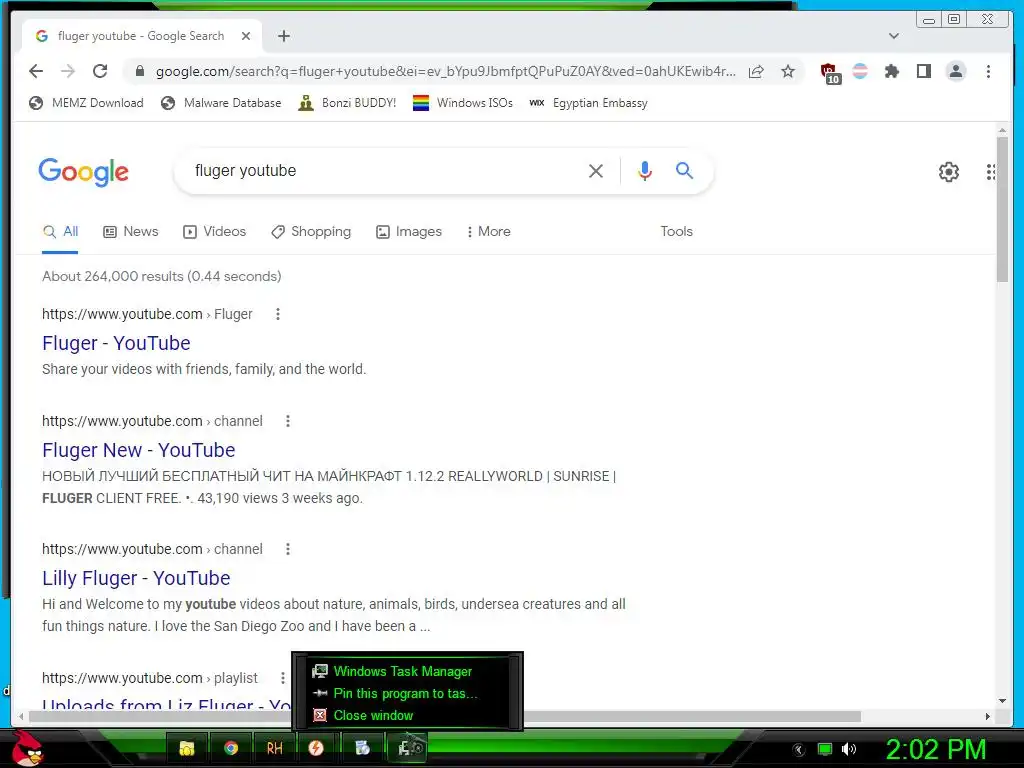This screenshot has width=1024, height=768.
Task: Switch to Images results
Action: (409, 232)
